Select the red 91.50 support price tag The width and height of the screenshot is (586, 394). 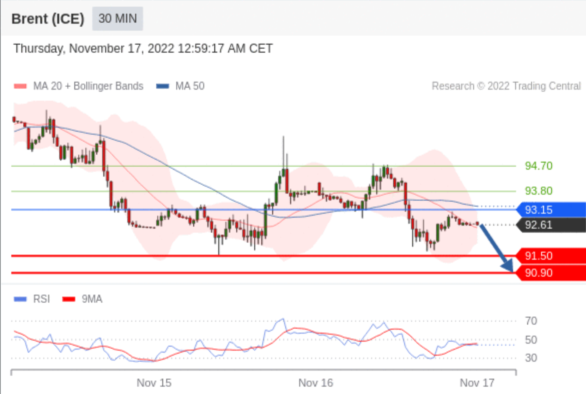point(551,256)
